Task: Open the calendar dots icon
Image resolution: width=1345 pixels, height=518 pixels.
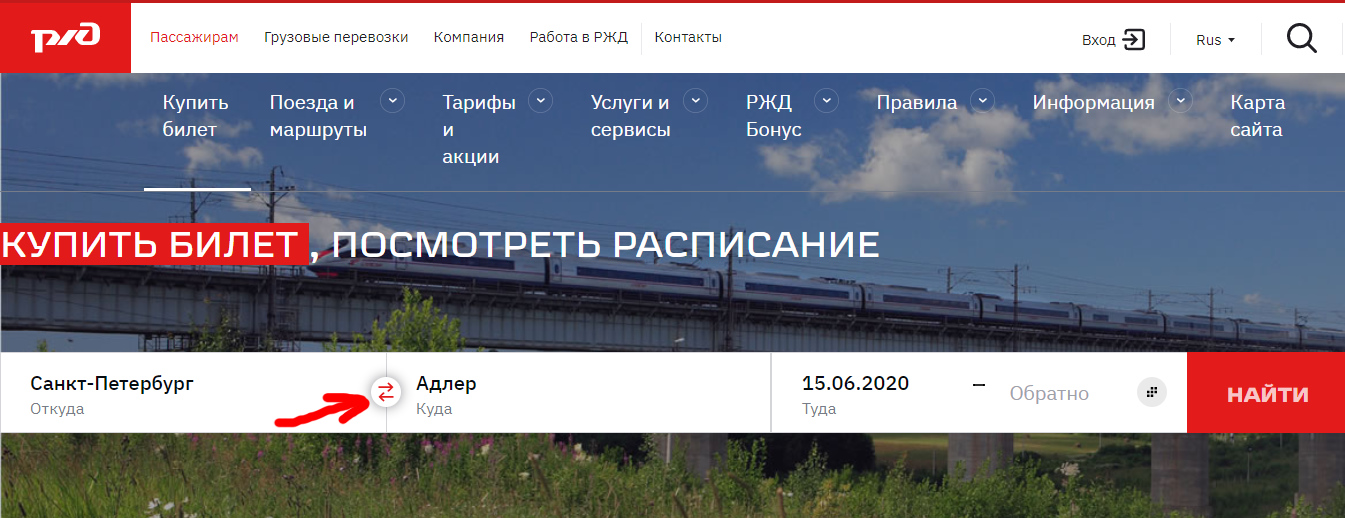Action: click(x=1152, y=393)
